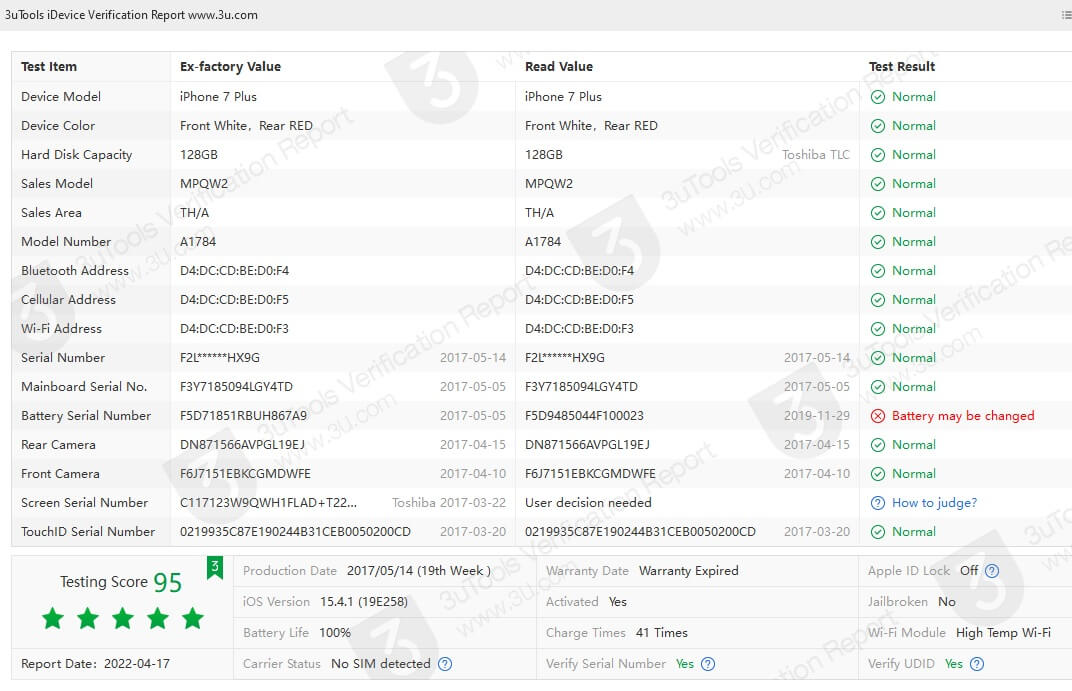This screenshot has width=1072, height=691.
Task: Click the question icon beside How to judge
Action: 878,503
